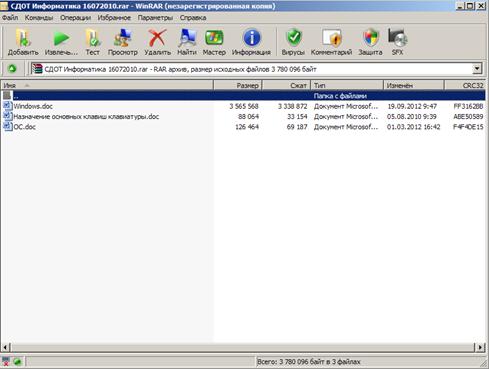The width and height of the screenshot is (489, 369).
Task: Click the packed size 33 154
Action: point(297,117)
